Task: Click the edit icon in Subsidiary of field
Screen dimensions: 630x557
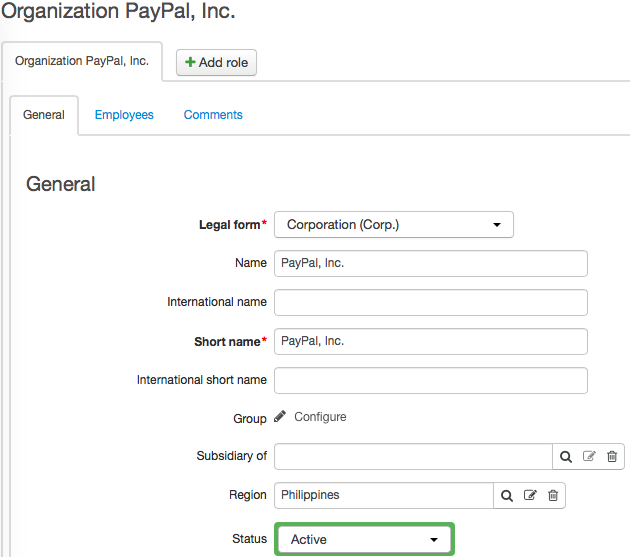Action: click(589, 456)
